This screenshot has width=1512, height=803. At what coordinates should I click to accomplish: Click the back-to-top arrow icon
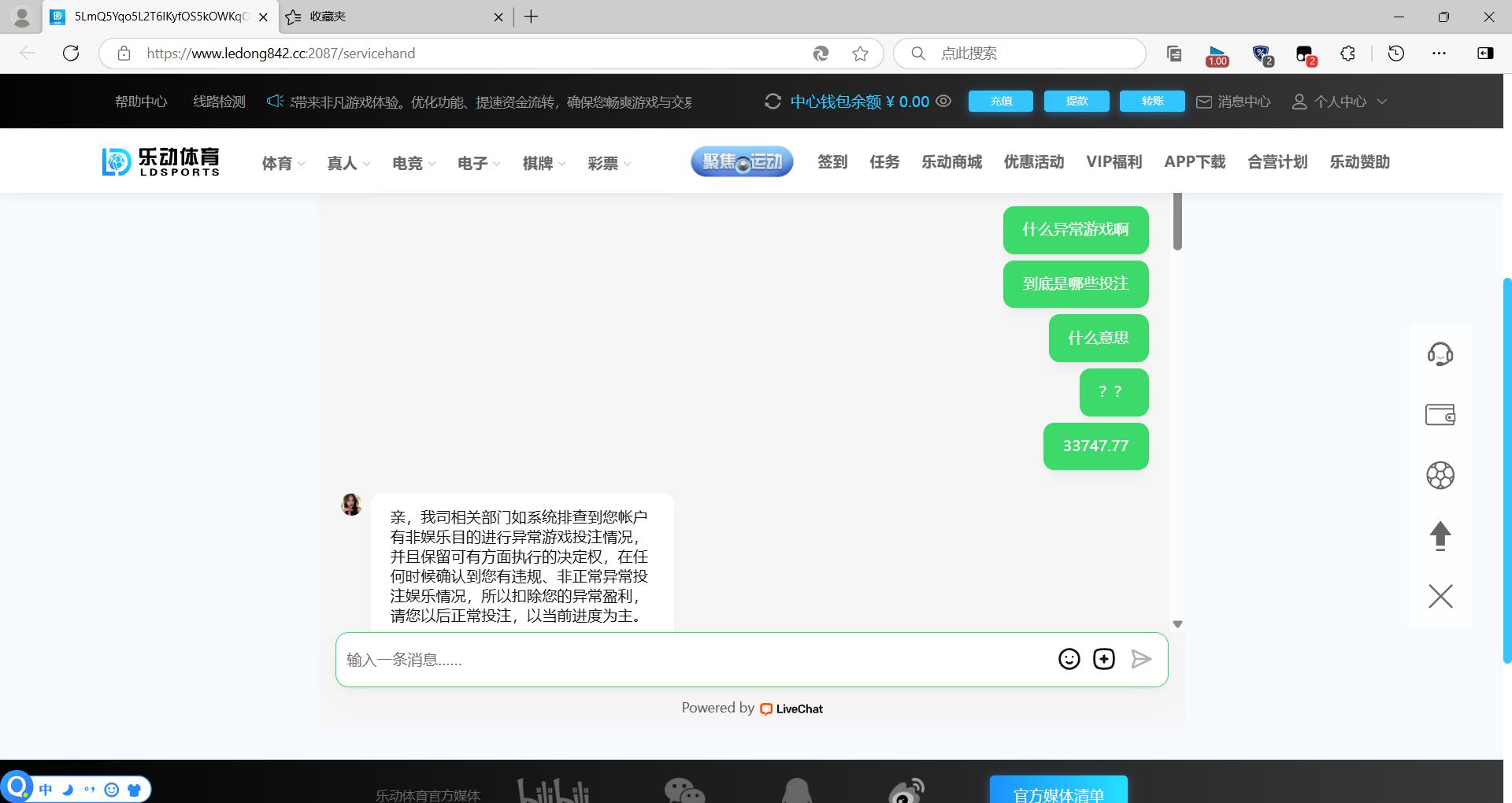(x=1440, y=535)
